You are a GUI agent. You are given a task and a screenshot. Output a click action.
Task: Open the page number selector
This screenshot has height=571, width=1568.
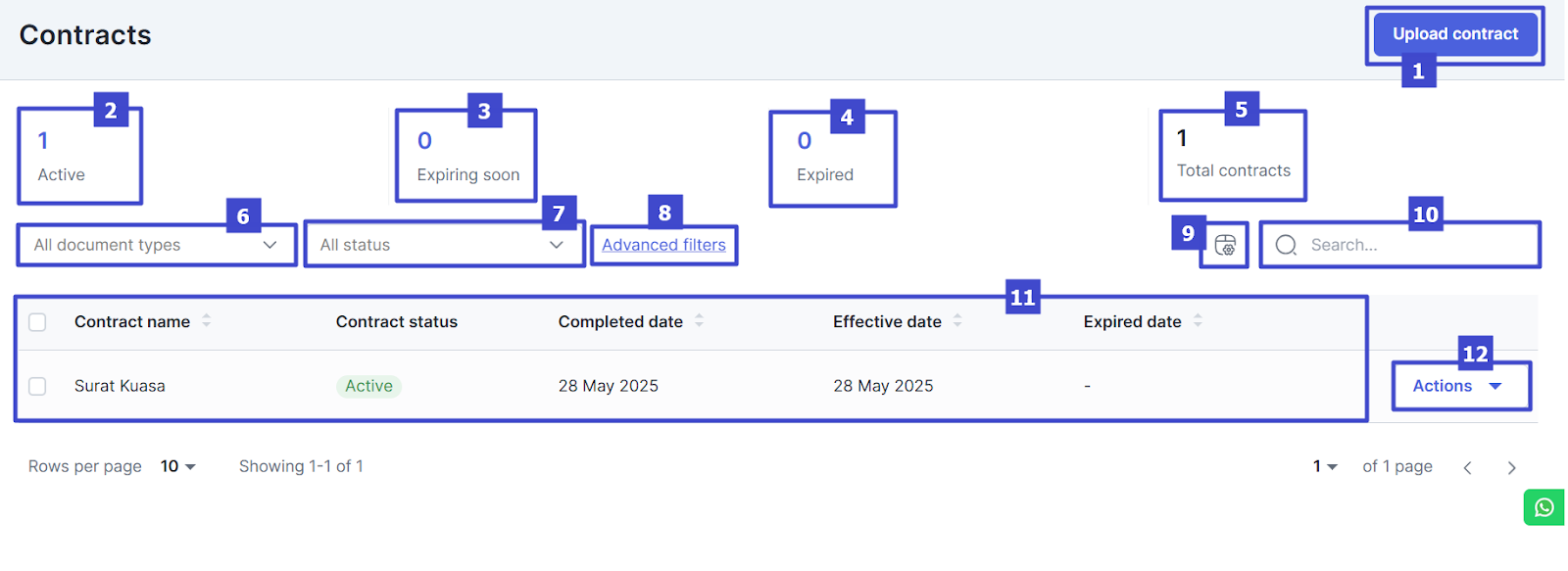pyautogui.click(x=1325, y=466)
